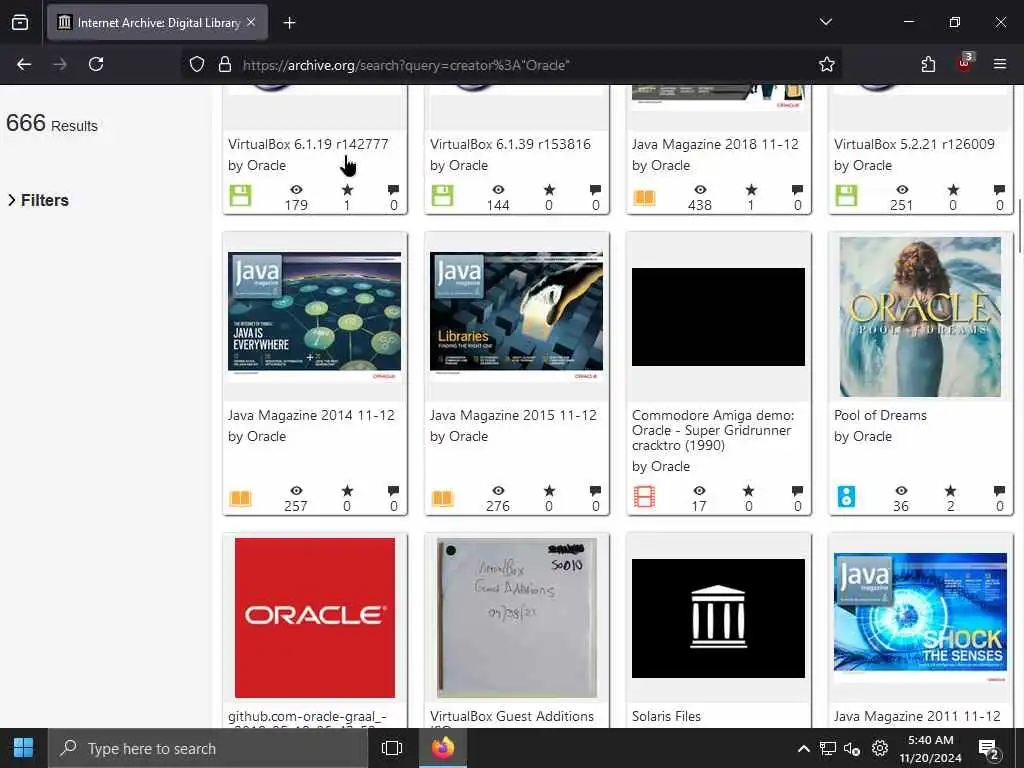Image resolution: width=1024 pixels, height=768 pixels.
Task: Click the forward navigation arrow
Action: (x=59, y=64)
